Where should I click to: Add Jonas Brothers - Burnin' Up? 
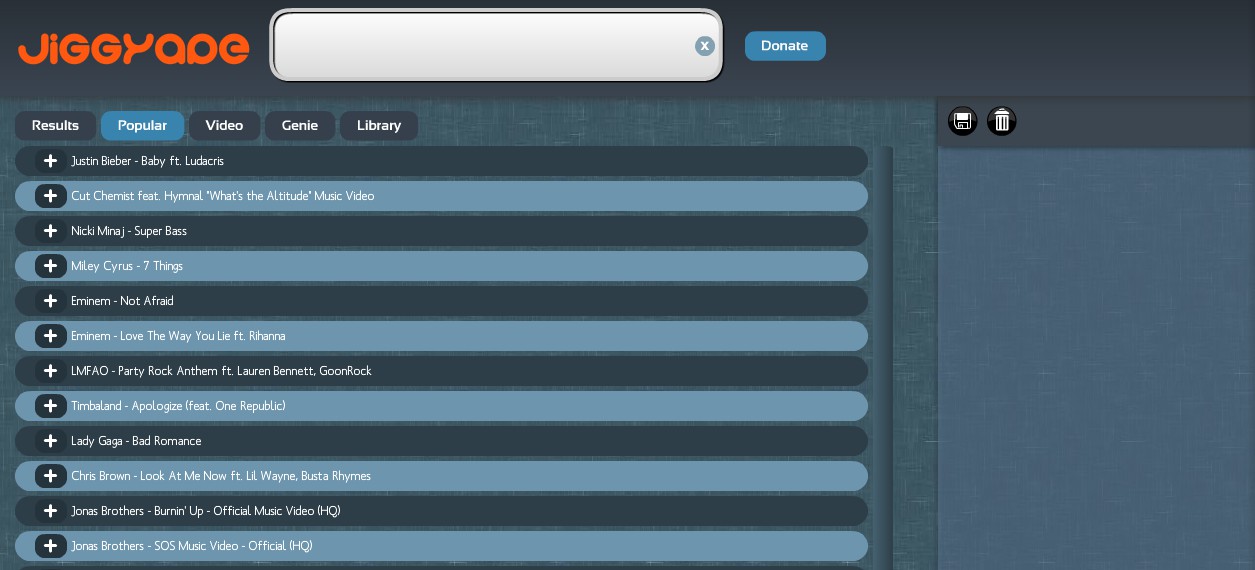click(50, 511)
